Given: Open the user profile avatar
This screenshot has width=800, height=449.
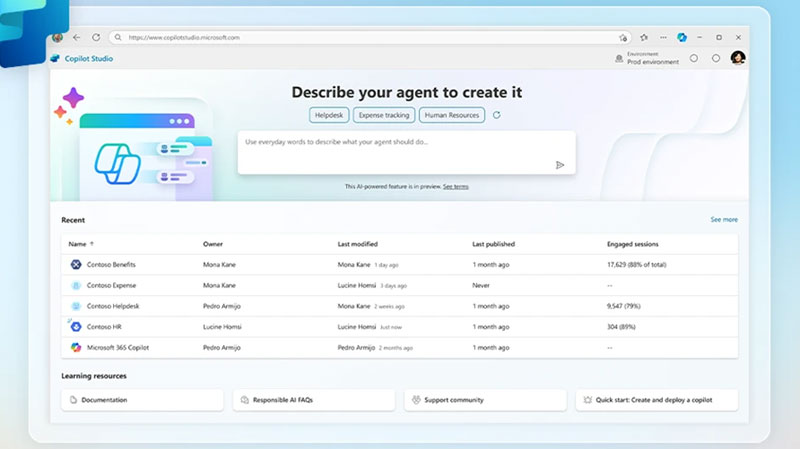Looking at the screenshot, I should [x=738, y=58].
